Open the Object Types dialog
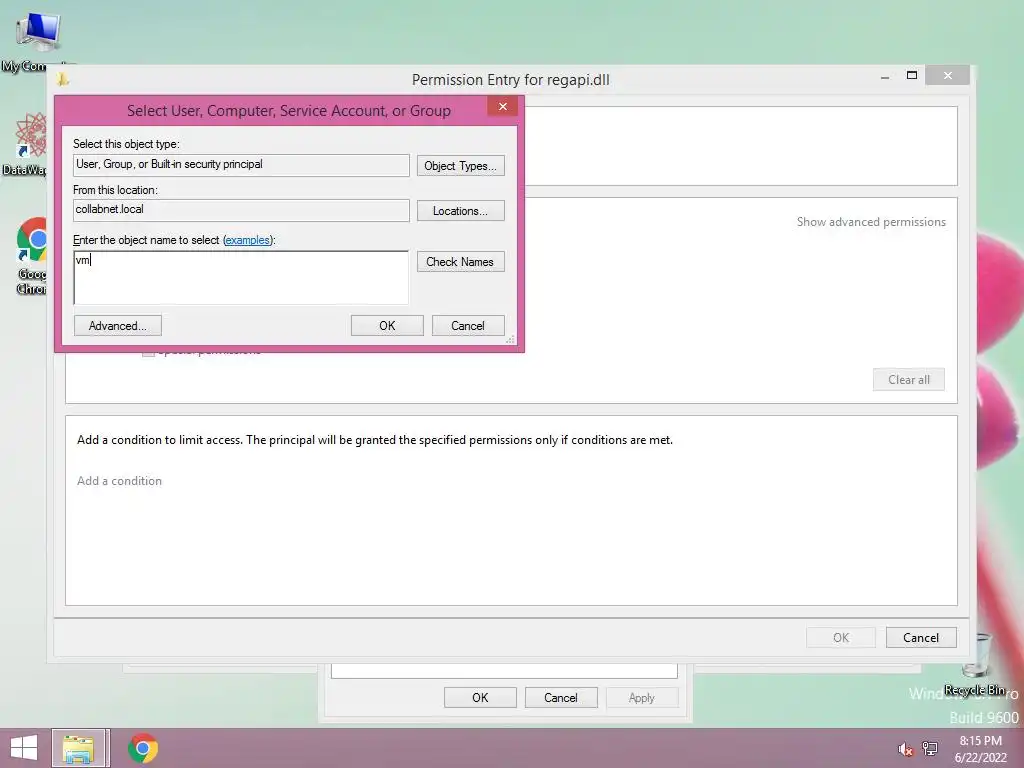The width and height of the screenshot is (1024, 768). (x=460, y=166)
